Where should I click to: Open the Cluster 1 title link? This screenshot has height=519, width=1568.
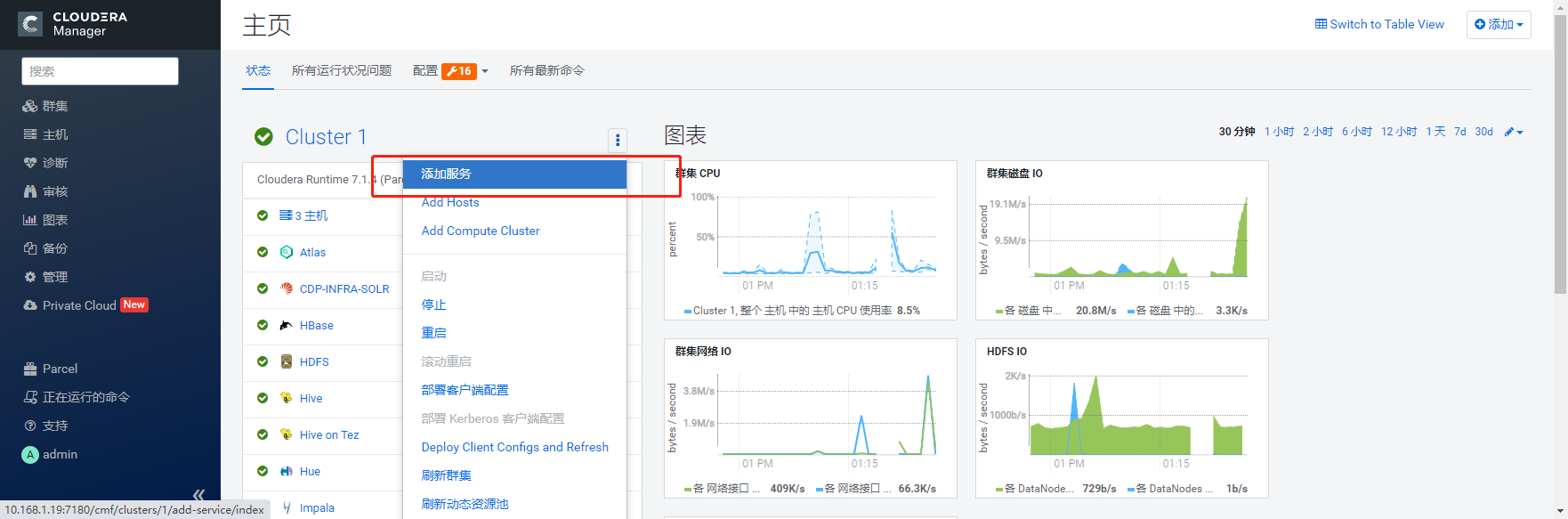coord(326,136)
